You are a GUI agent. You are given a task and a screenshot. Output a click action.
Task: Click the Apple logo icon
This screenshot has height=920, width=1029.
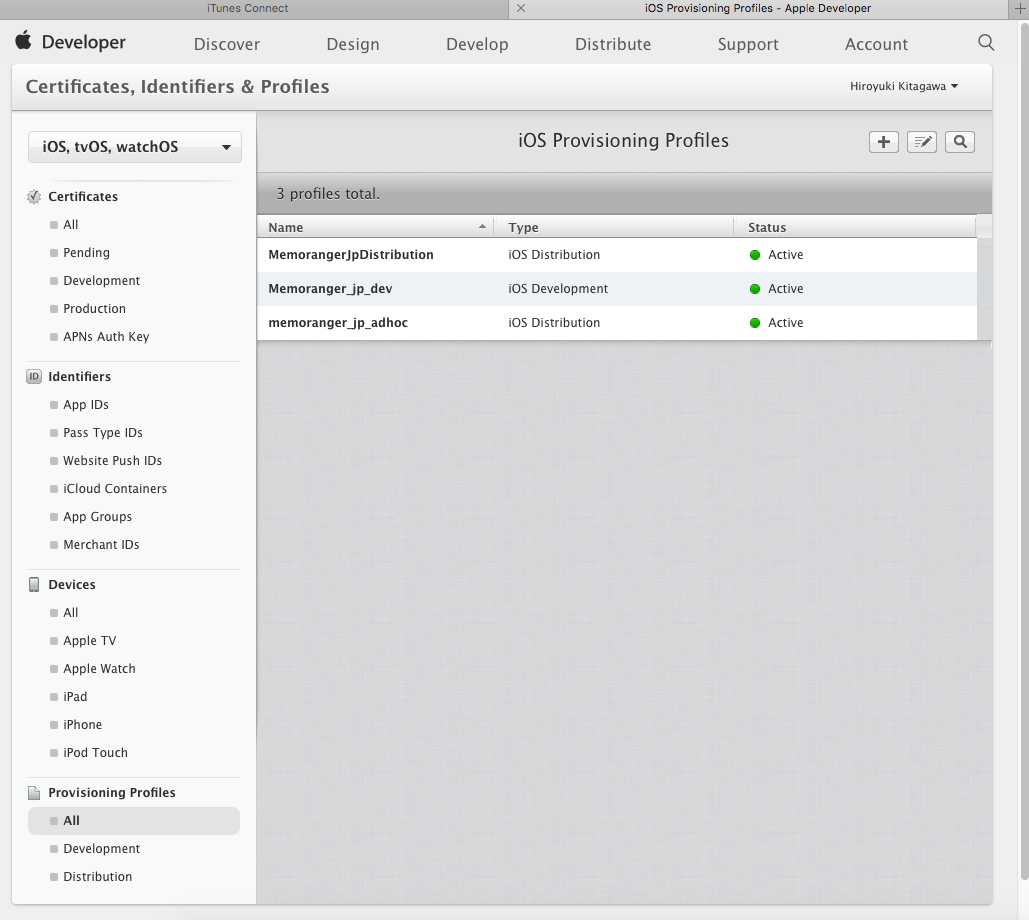(x=24, y=41)
